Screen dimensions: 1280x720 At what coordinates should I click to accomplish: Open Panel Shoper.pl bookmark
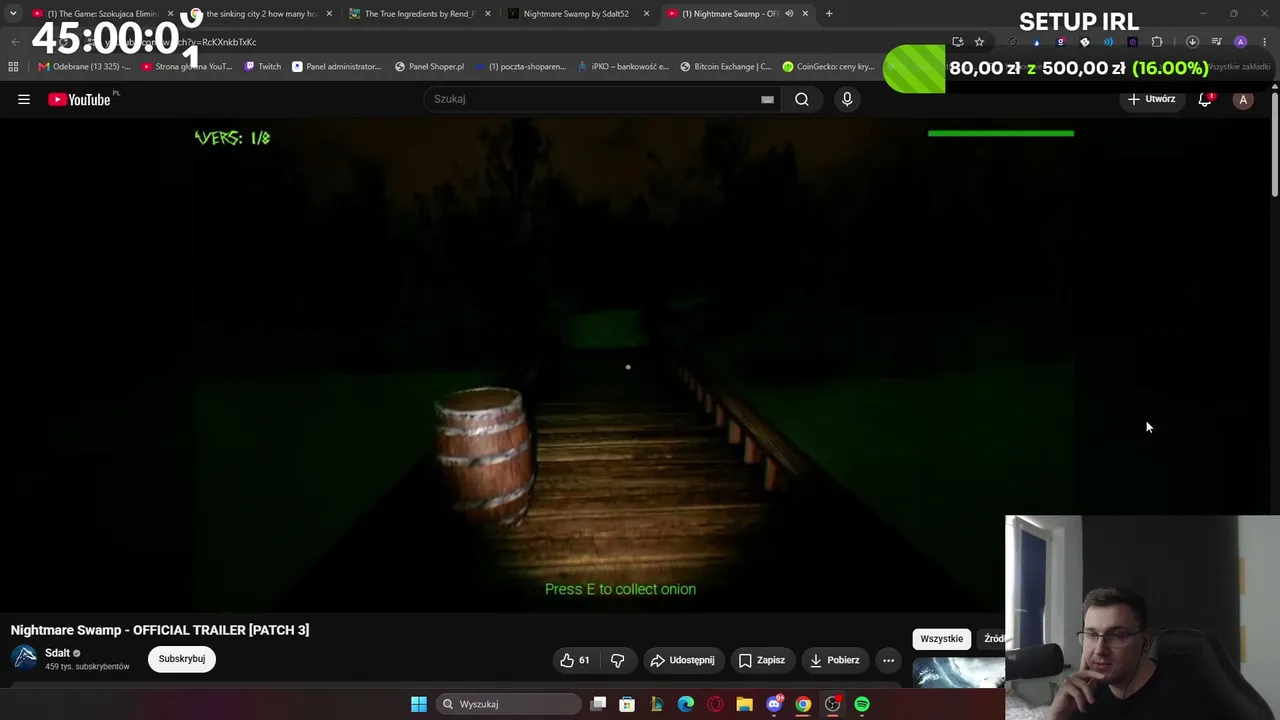(429, 67)
